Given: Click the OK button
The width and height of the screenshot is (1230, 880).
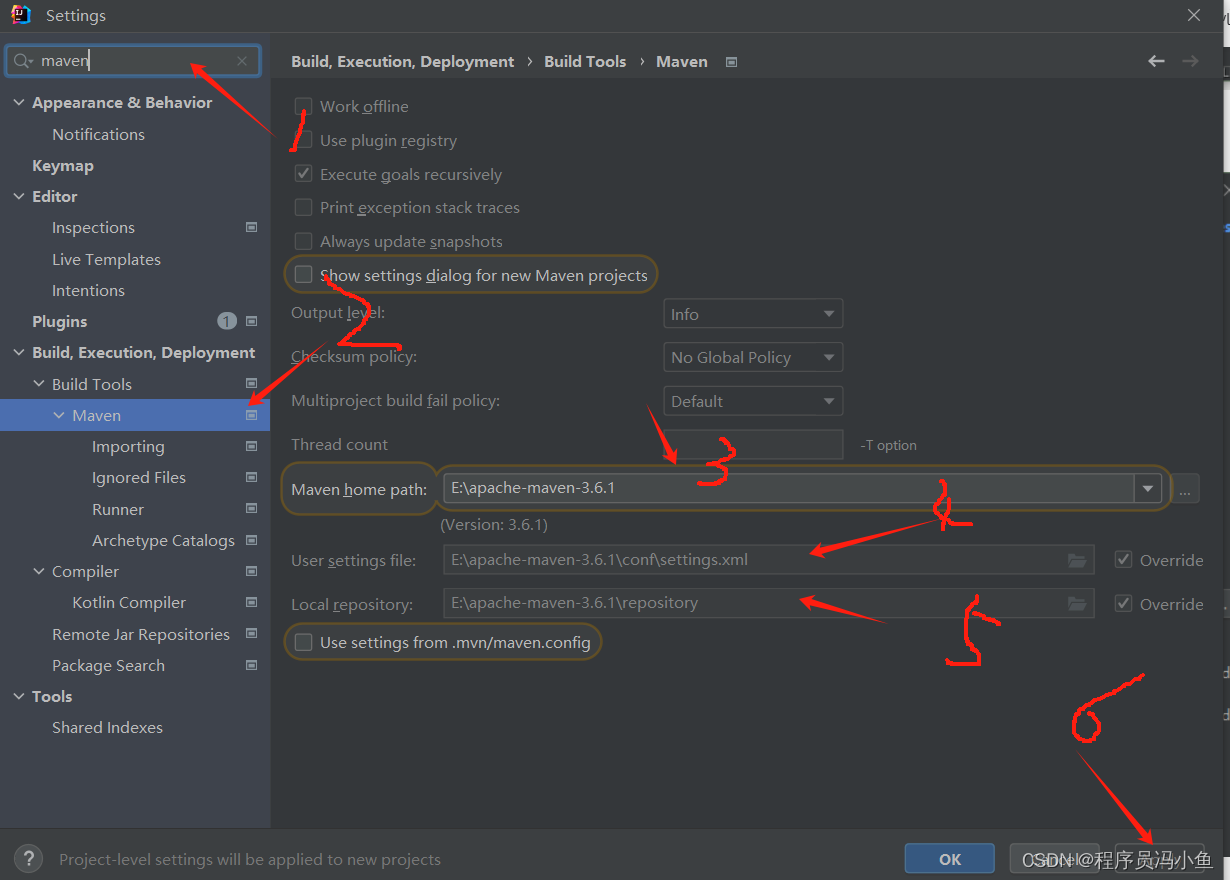Looking at the screenshot, I should click(950, 859).
